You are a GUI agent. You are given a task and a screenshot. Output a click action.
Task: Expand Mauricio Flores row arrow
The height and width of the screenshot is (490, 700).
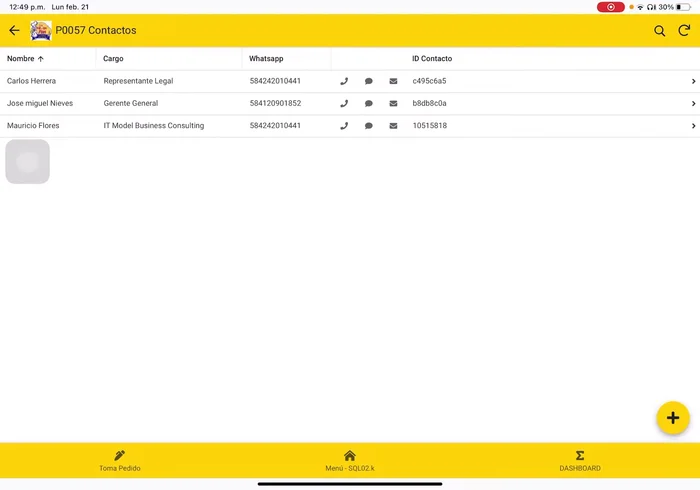tap(693, 126)
